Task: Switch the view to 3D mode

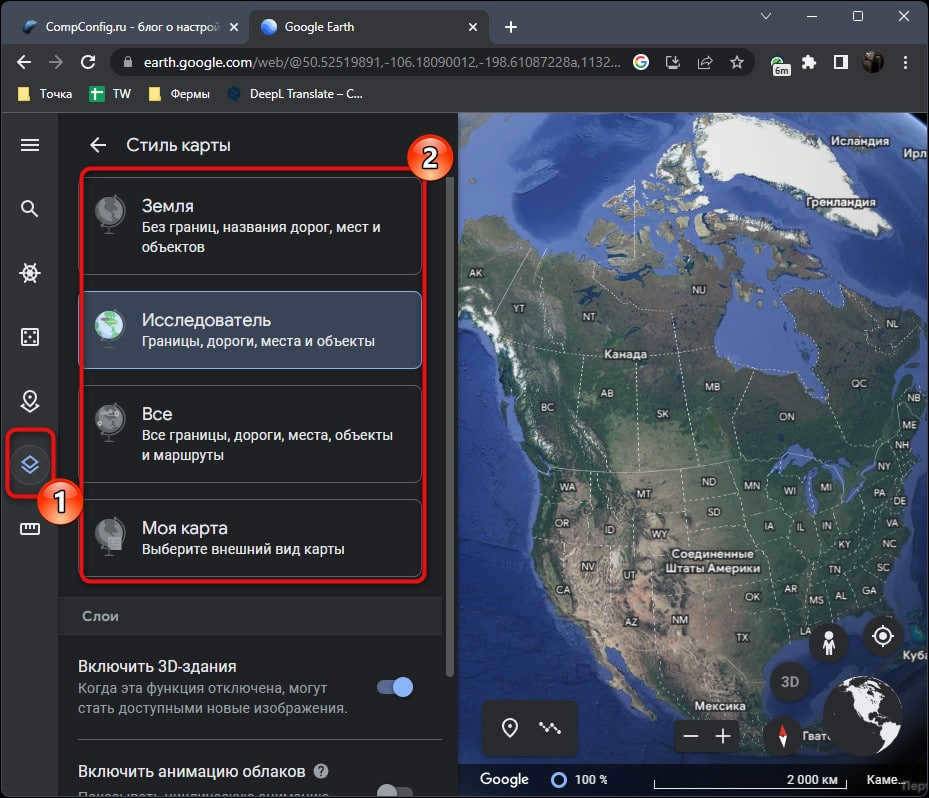Action: pyautogui.click(x=789, y=682)
